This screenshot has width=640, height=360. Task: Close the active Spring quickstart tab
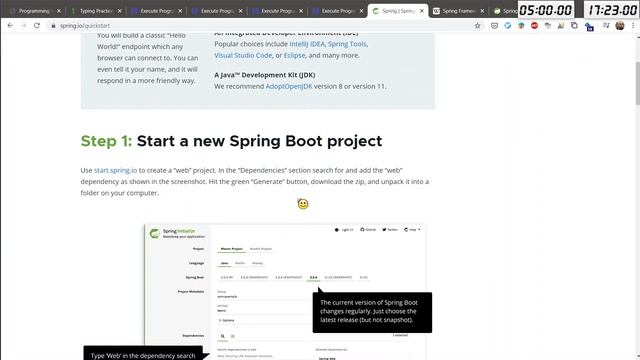pos(422,11)
